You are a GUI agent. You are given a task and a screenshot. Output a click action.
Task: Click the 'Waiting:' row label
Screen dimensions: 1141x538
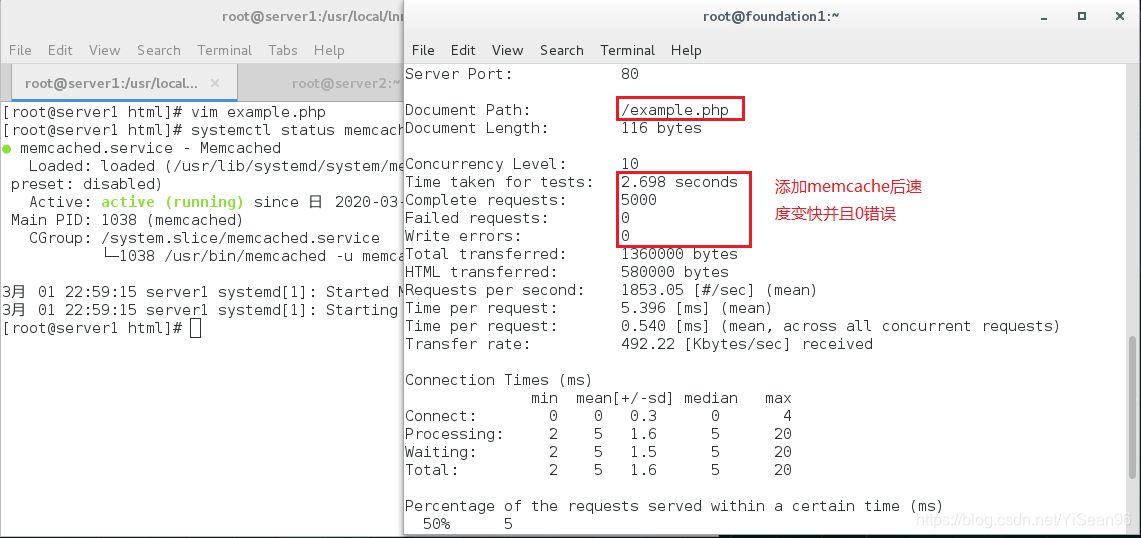click(441, 452)
